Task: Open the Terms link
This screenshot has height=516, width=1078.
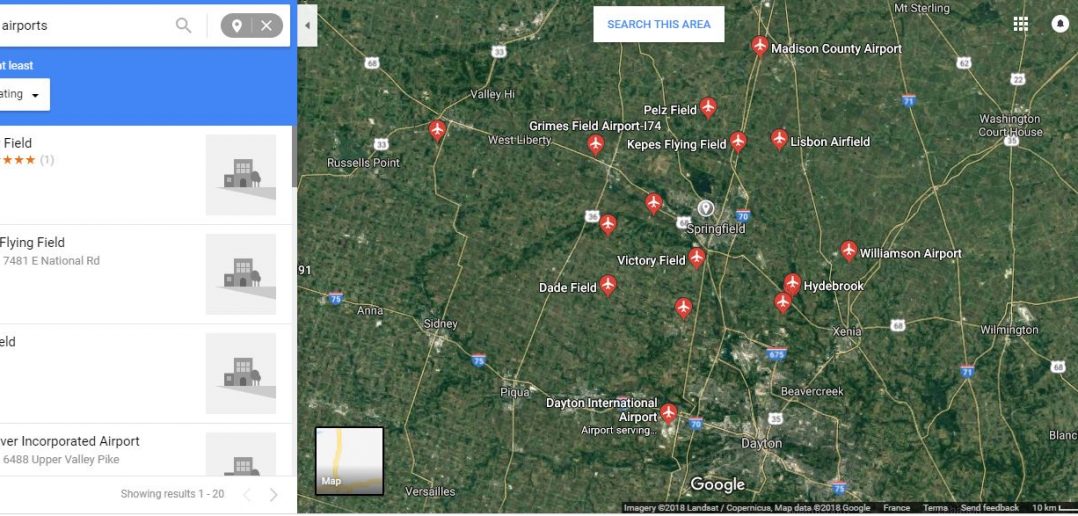Action: [935, 508]
